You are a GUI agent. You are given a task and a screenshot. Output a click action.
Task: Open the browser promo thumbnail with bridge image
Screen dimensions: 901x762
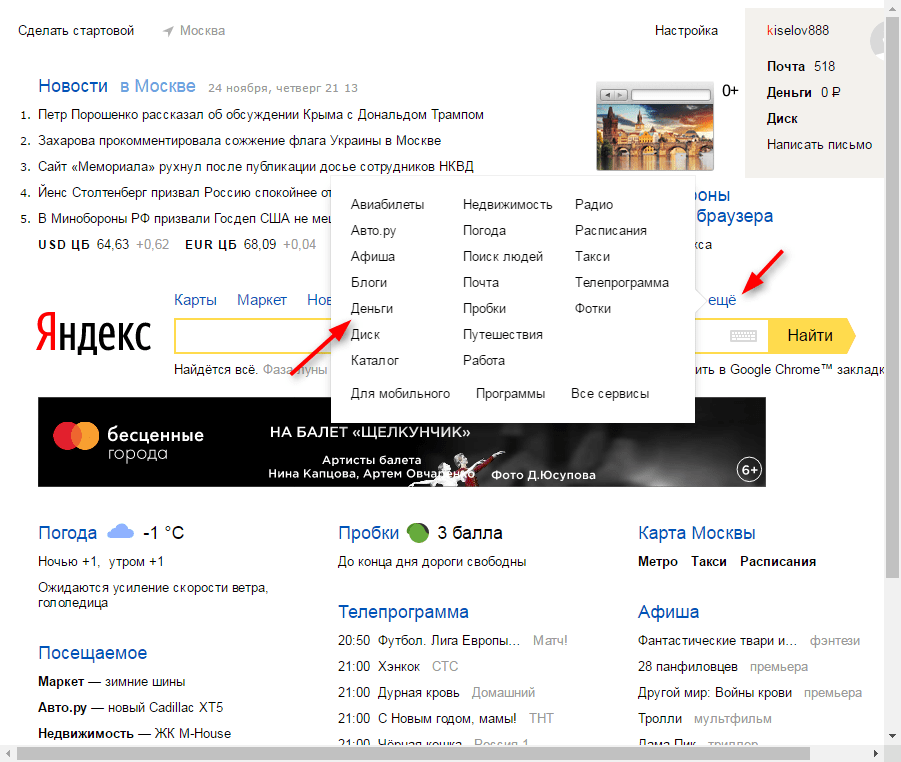click(655, 126)
